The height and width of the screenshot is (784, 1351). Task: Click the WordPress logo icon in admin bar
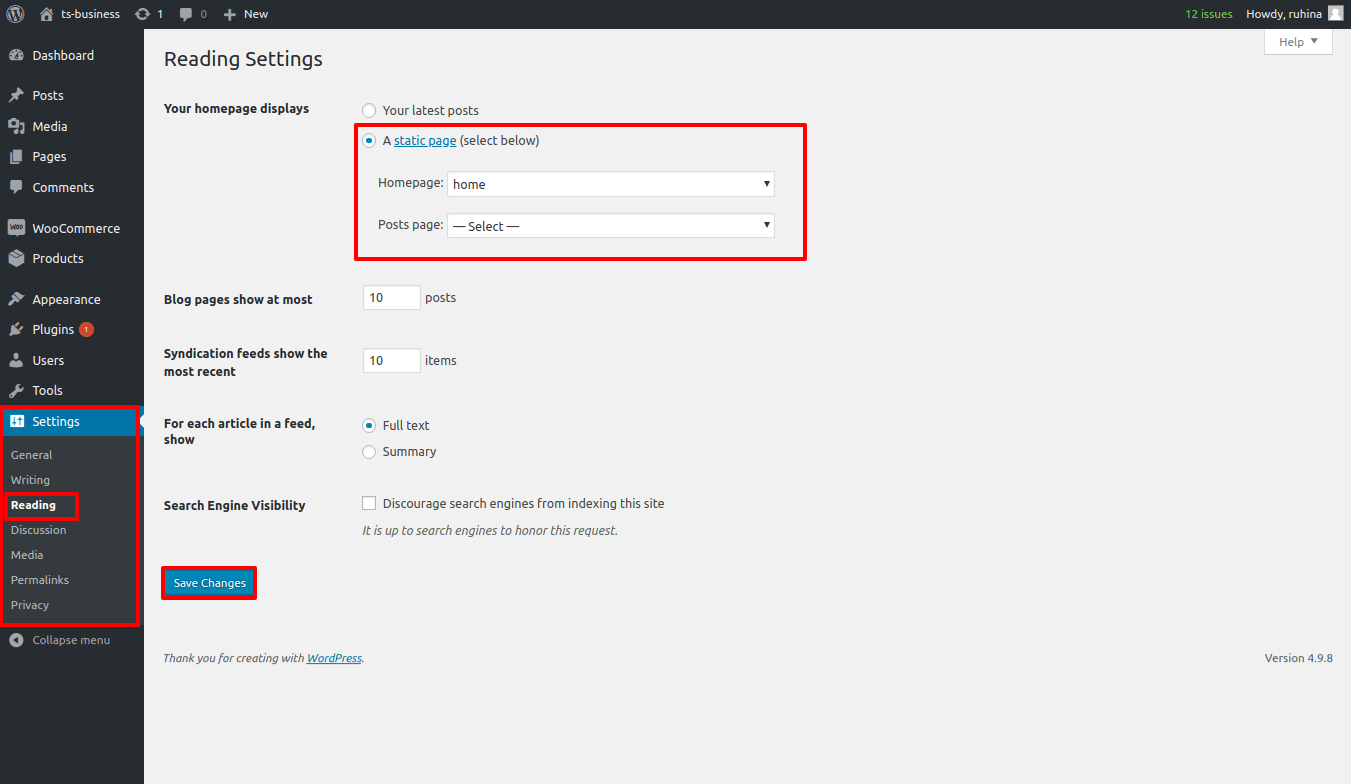point(16,14)
